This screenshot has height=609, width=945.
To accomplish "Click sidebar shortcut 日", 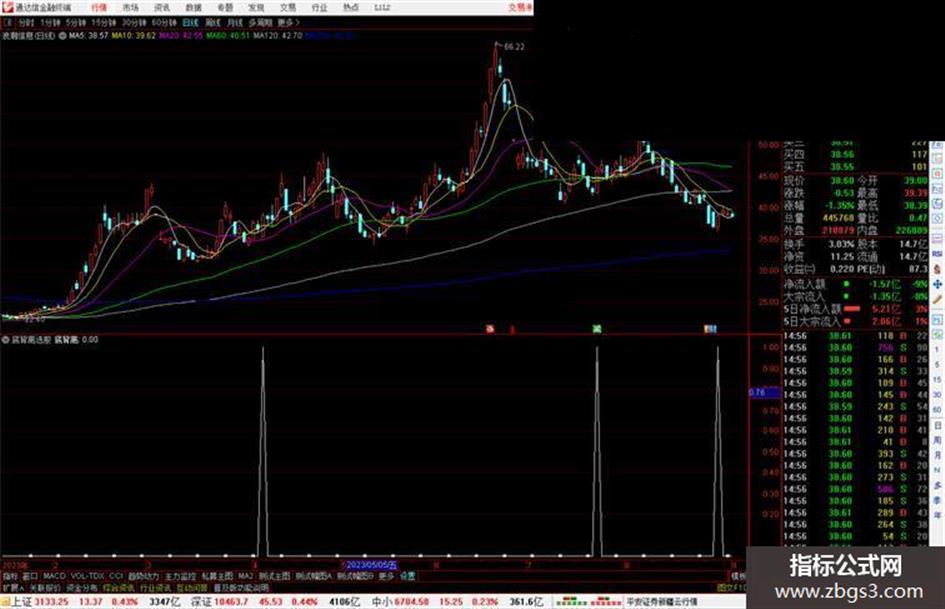I will pyautogui.click(x=937, y=425).
